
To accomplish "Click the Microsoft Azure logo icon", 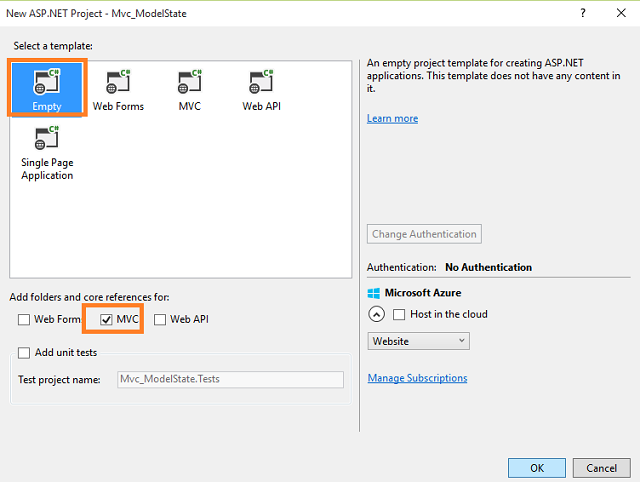I will click(x=373, y=293).
